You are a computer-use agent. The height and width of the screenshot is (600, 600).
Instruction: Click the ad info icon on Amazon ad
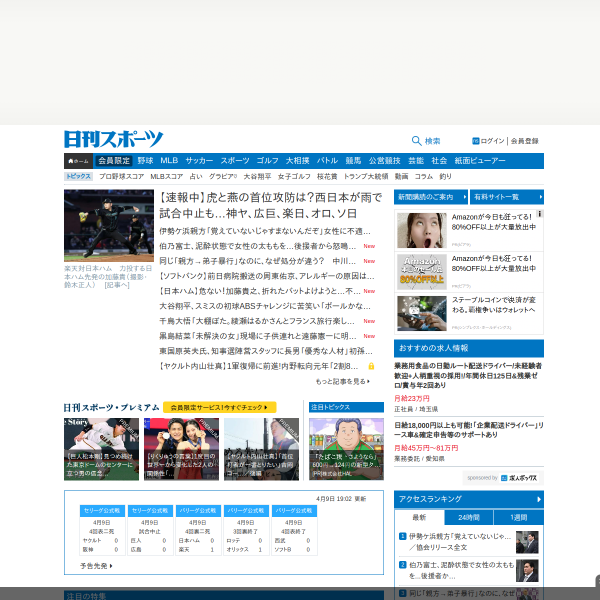coord(540,214)
